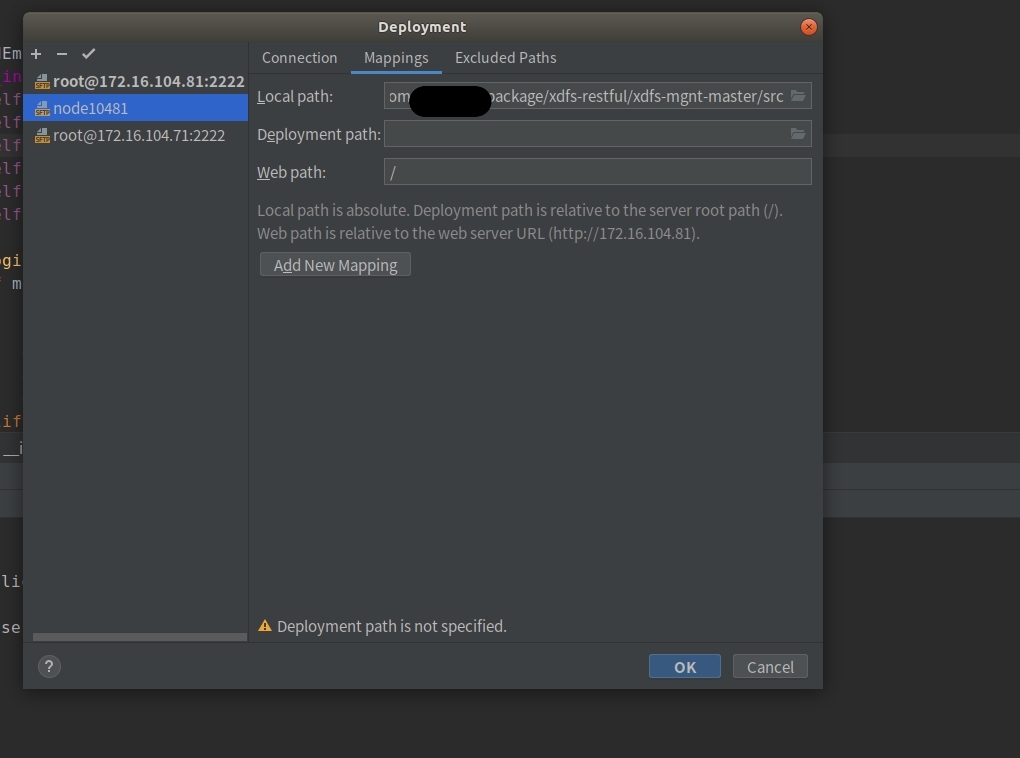The height and width of the screenshot is (758, 1020).
Task: Close the Deployment dialog window
Action: (809, 27)
